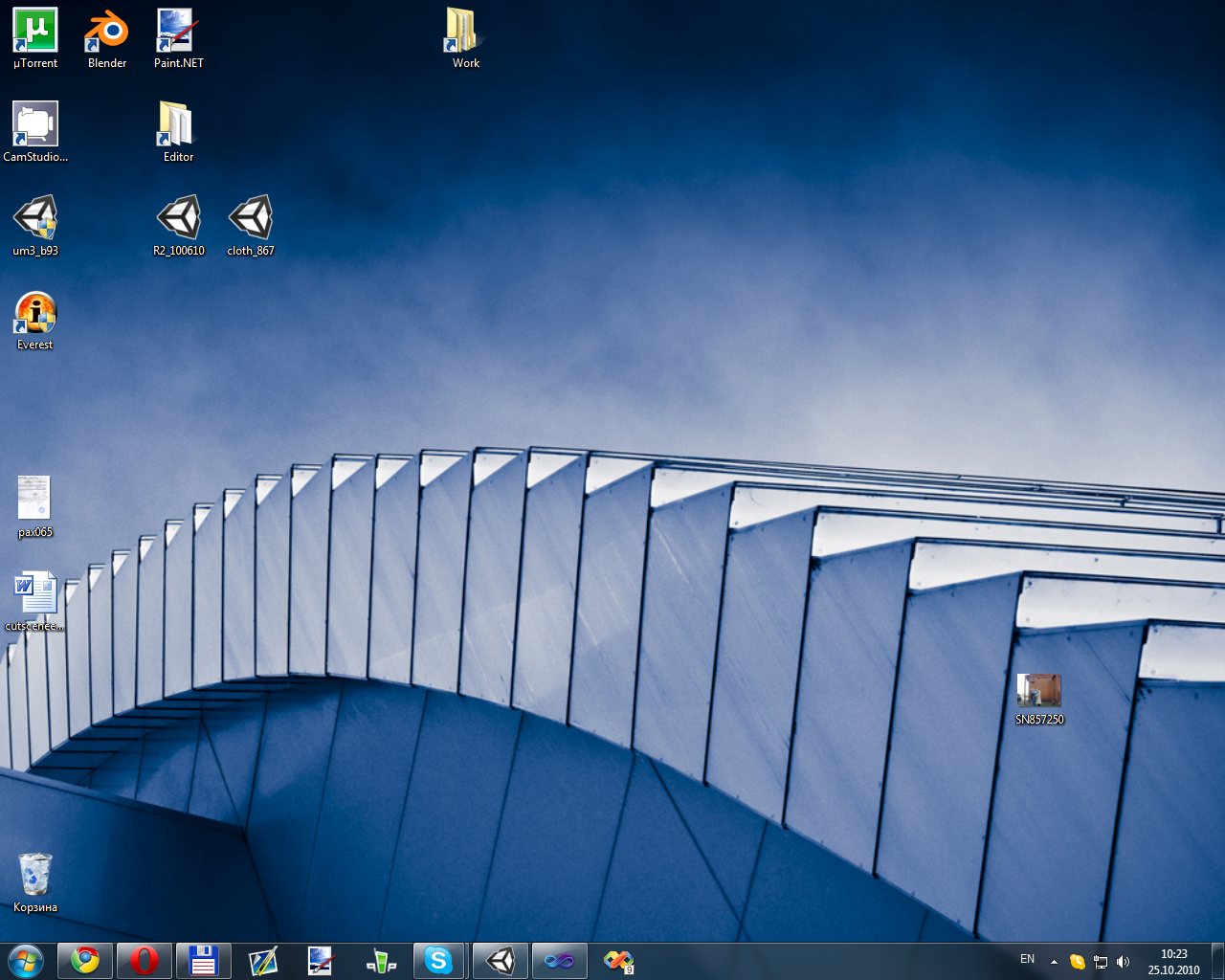
Task: Open Skype from the taskbar
Action: 438,961
